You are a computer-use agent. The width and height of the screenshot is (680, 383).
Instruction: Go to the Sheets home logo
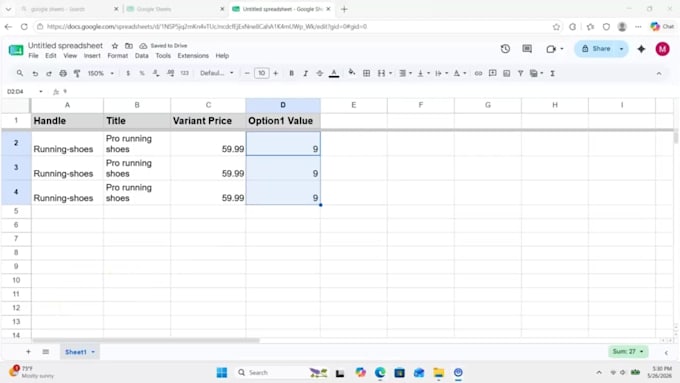(16, 50)
